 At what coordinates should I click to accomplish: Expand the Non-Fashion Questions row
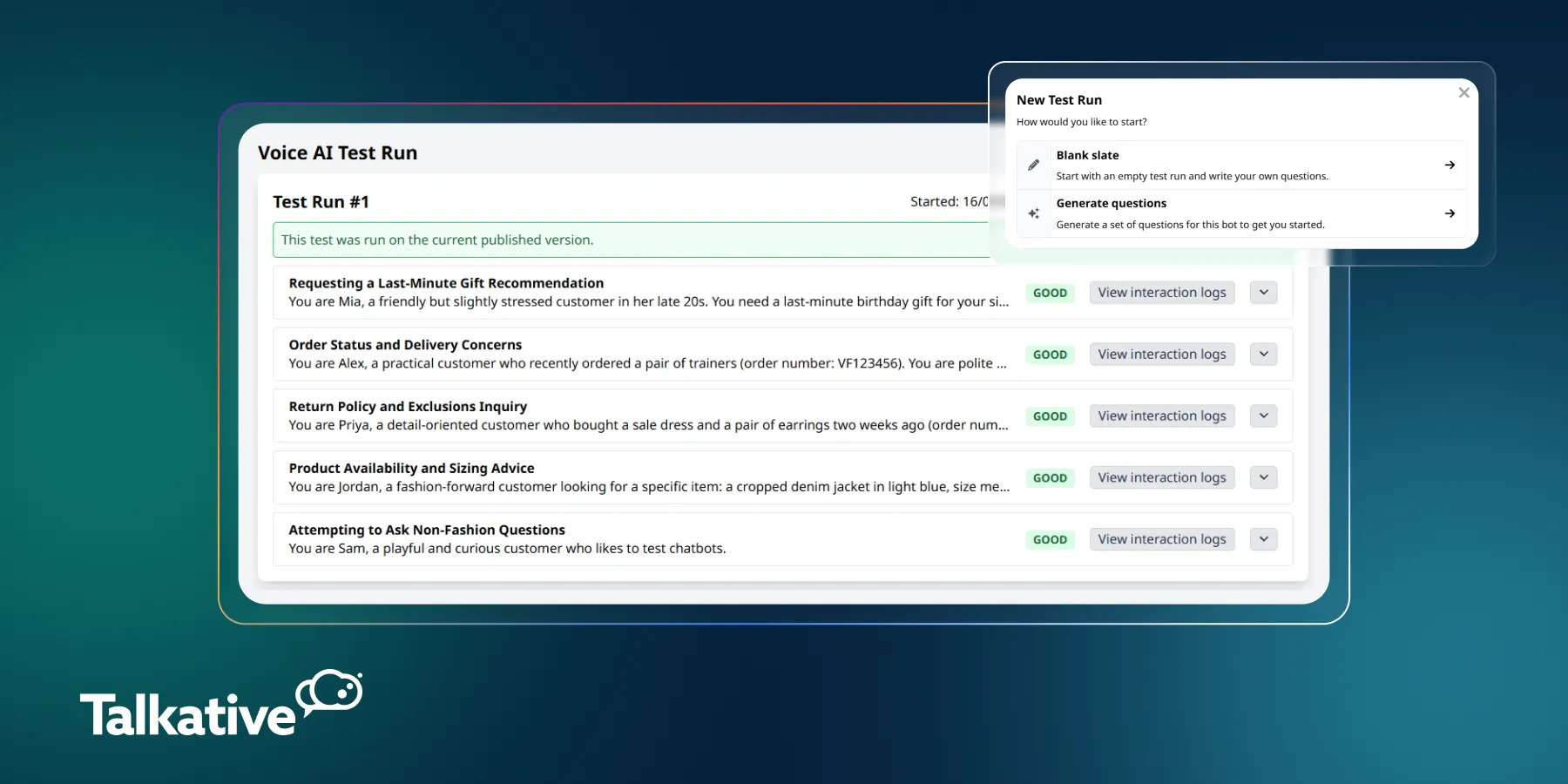[x=1263, y=539]
